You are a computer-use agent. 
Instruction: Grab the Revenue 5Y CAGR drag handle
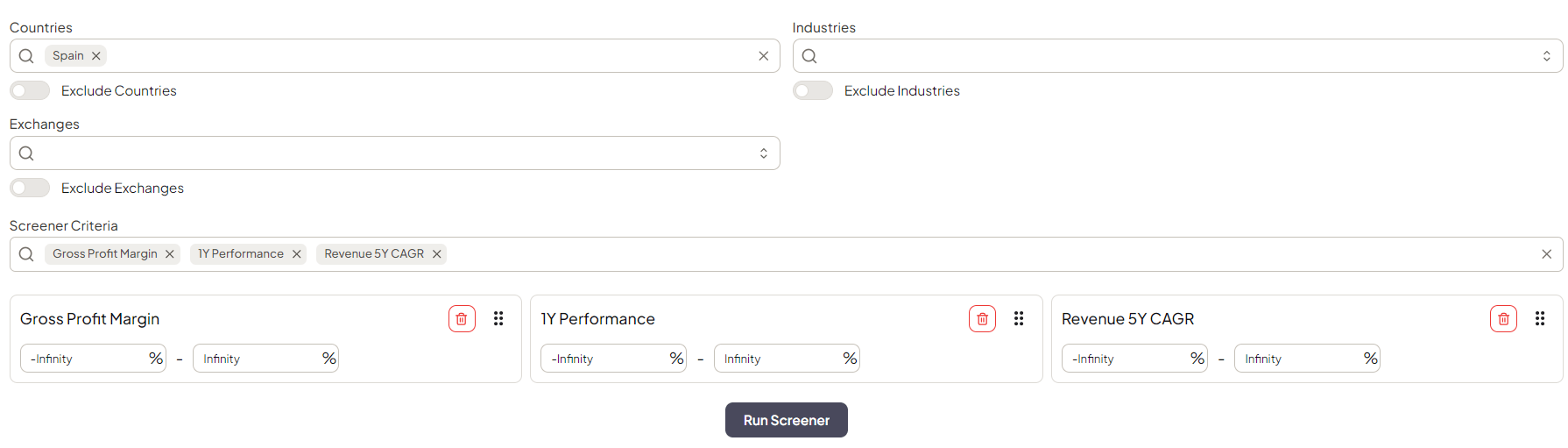coord(1540,319)
